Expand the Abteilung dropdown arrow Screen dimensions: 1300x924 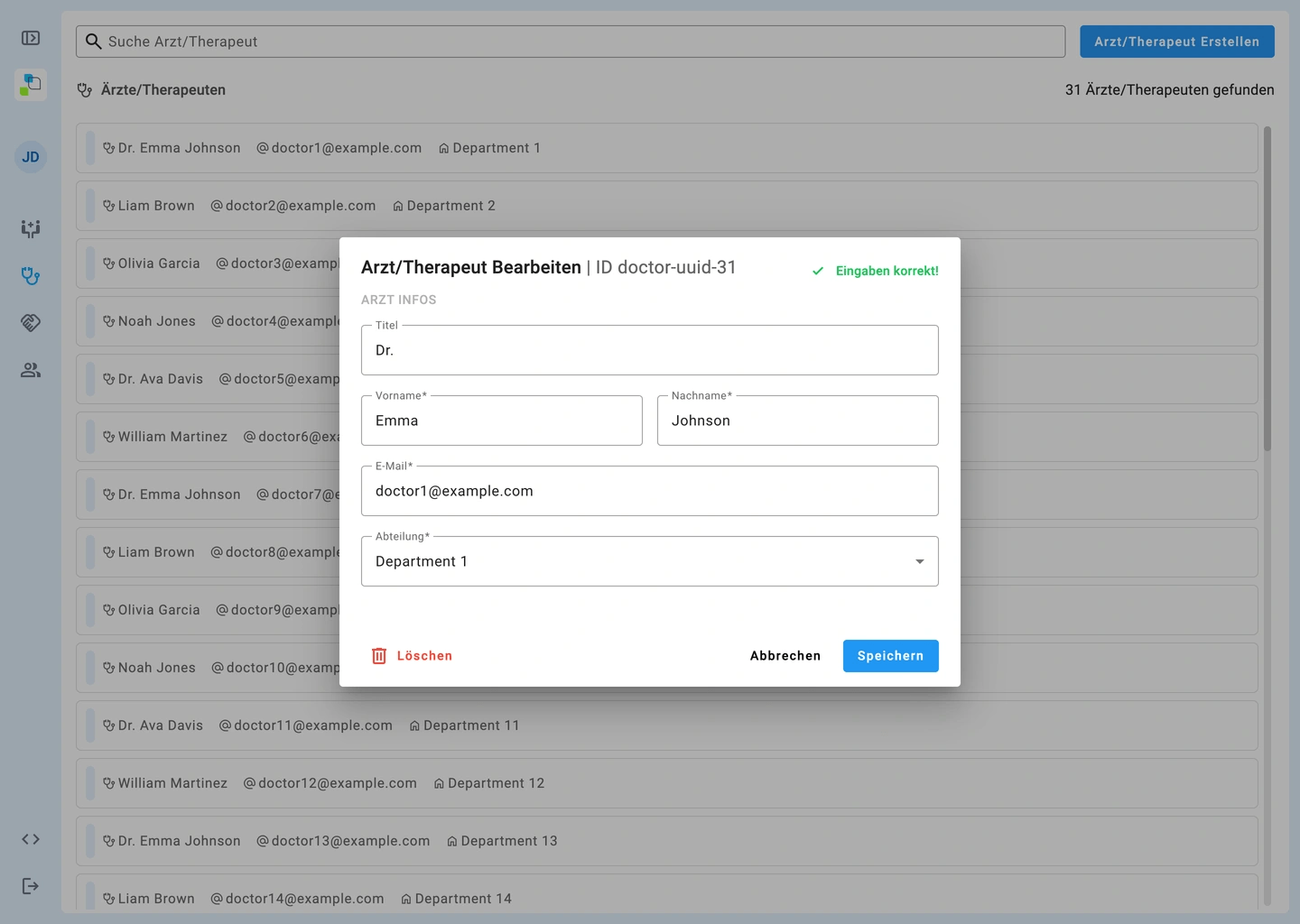919,561
